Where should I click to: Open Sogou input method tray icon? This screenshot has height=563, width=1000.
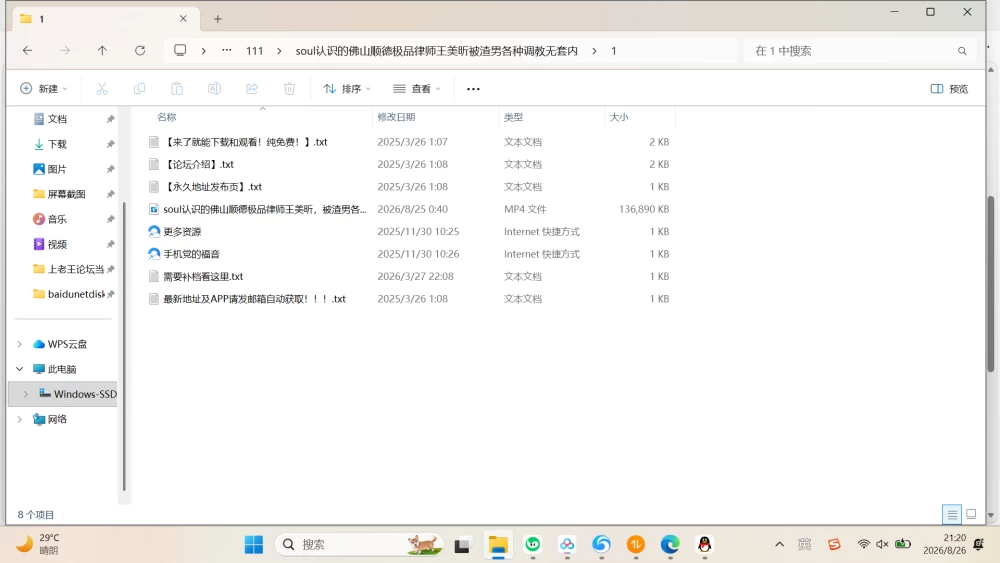pos(834,544)
